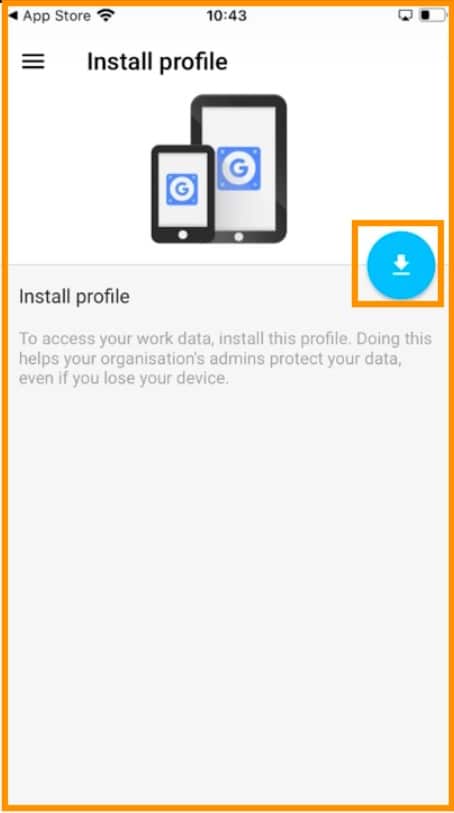Tap the Wi-Fi status icon
This screenshot has width=454, height=813.
106,16
